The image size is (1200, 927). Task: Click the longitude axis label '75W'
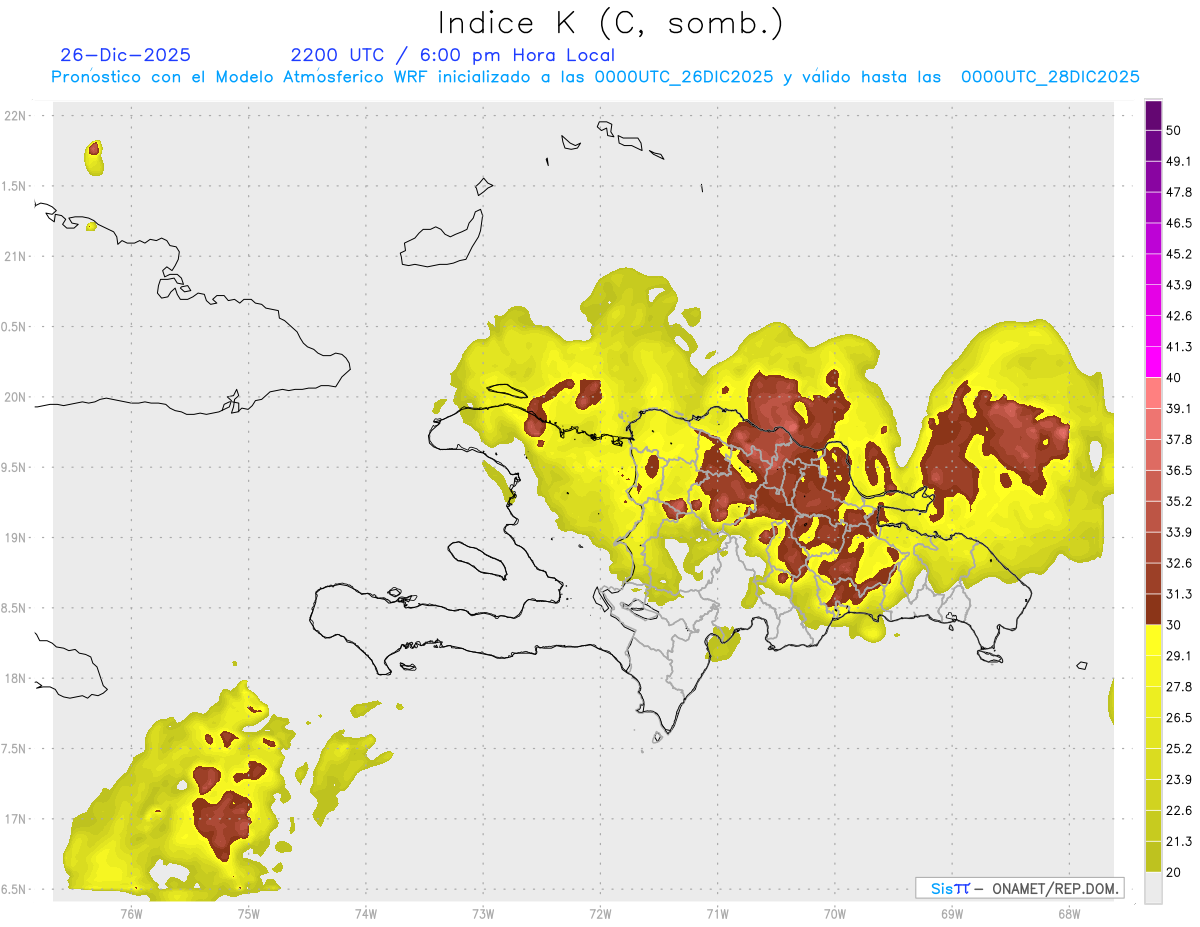[248, 913]
